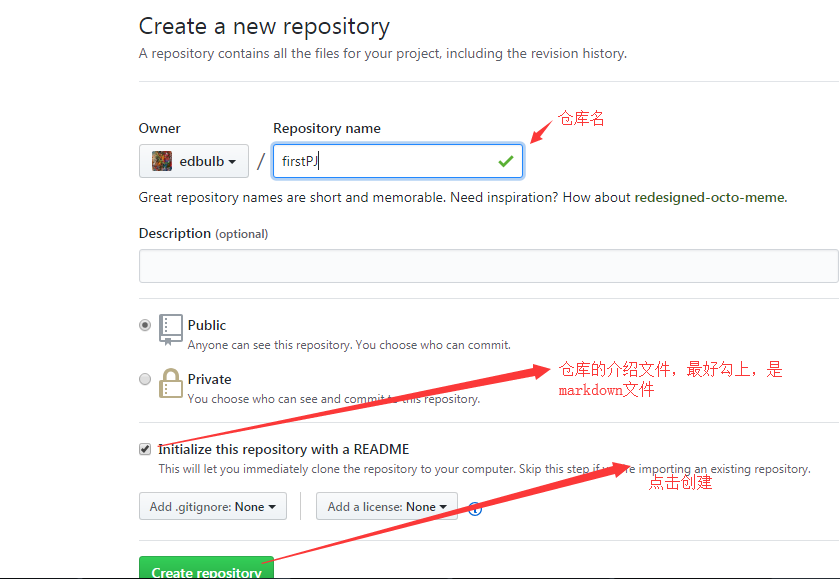This screenshot has height=579, width=840.
Task: Click the license info circle icon
Action: coord(475,509)
